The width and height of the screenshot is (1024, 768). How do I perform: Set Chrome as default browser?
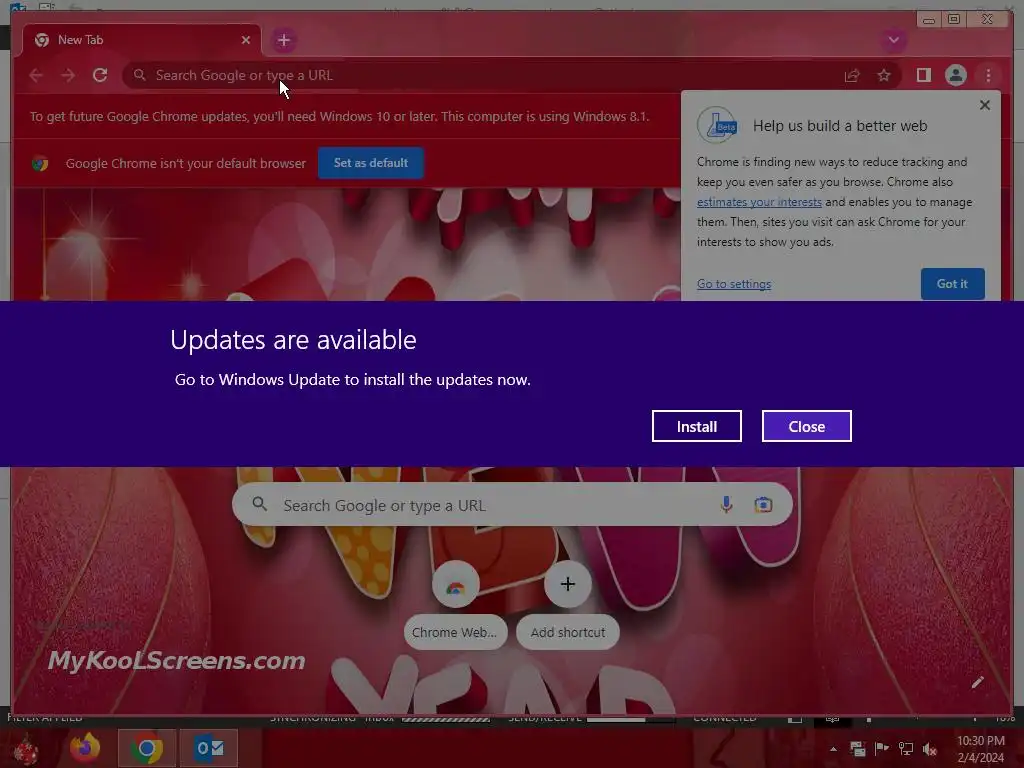tap(370, 163)
